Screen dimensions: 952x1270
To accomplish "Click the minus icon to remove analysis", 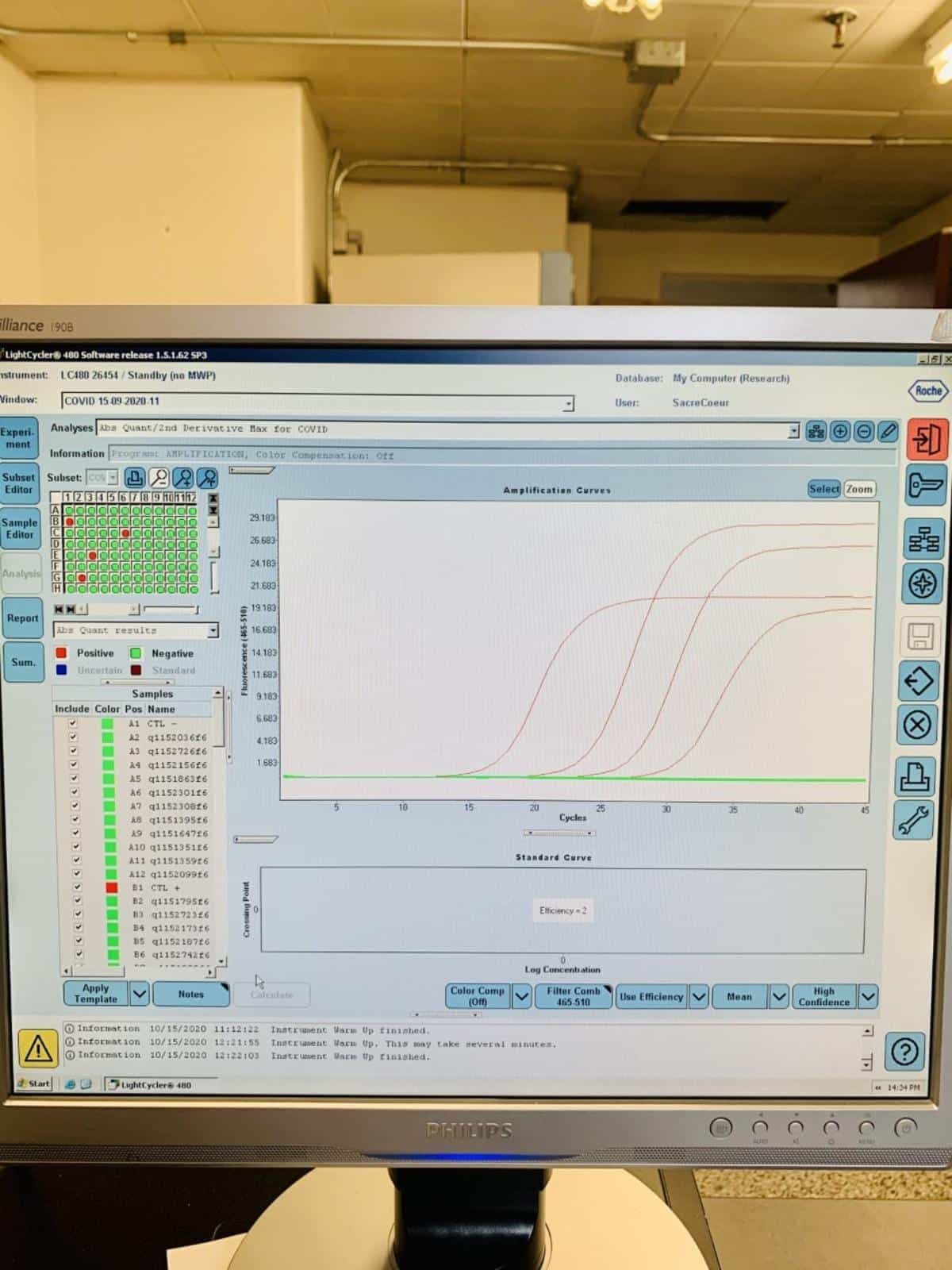I will tap(864, 431).
